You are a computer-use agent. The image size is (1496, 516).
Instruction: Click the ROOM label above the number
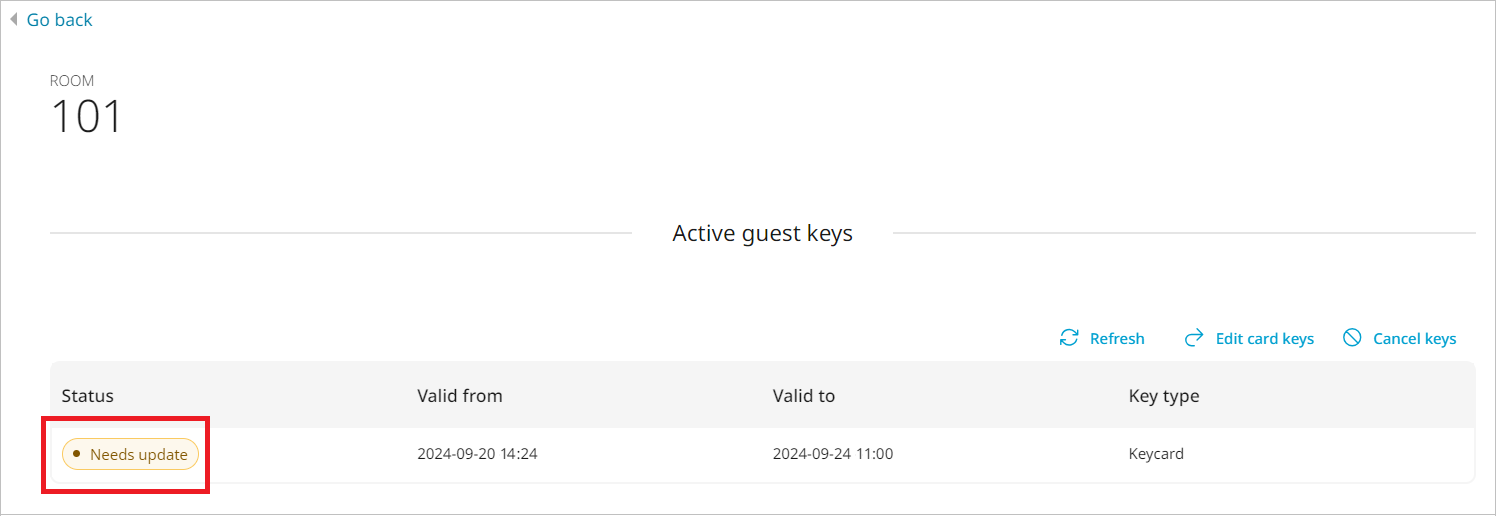pos(72,81)
